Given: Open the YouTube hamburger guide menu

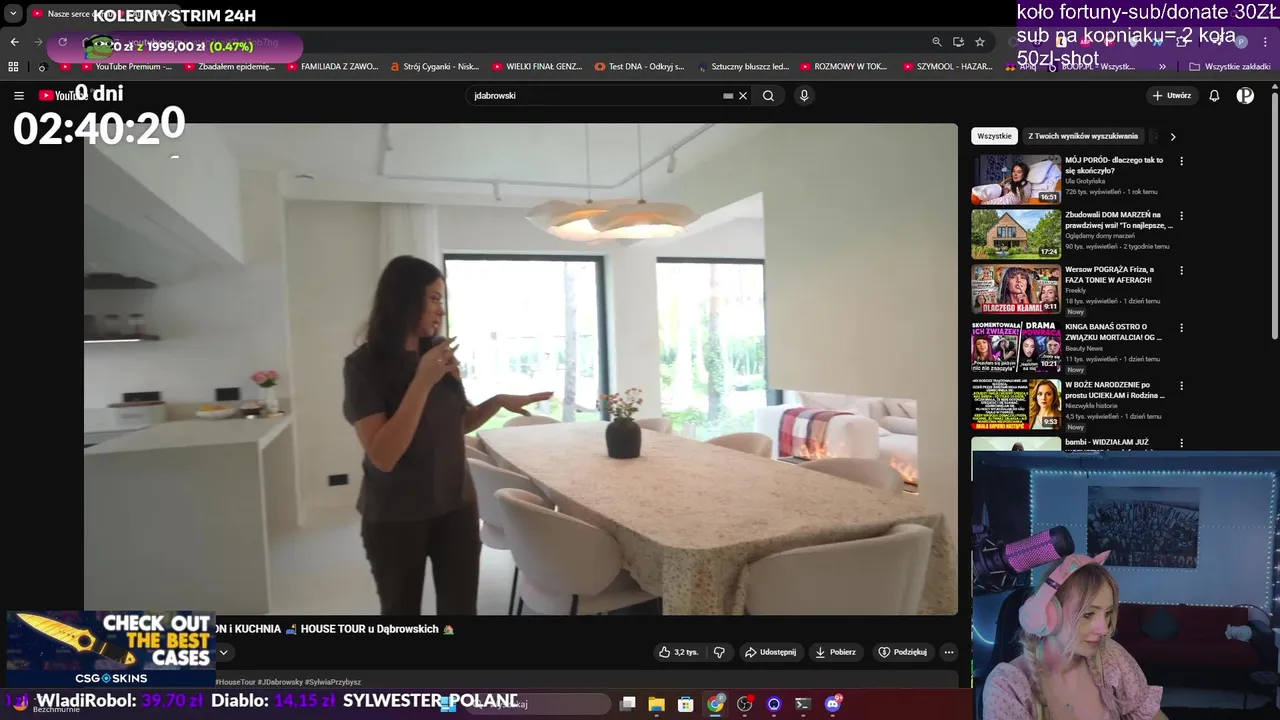Looking at the screenshot, I should (19, 95).
